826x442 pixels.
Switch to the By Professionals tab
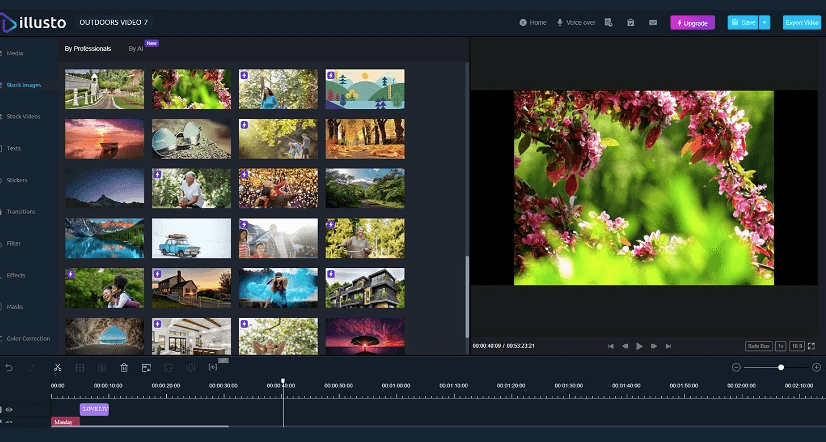pos(88,48)
